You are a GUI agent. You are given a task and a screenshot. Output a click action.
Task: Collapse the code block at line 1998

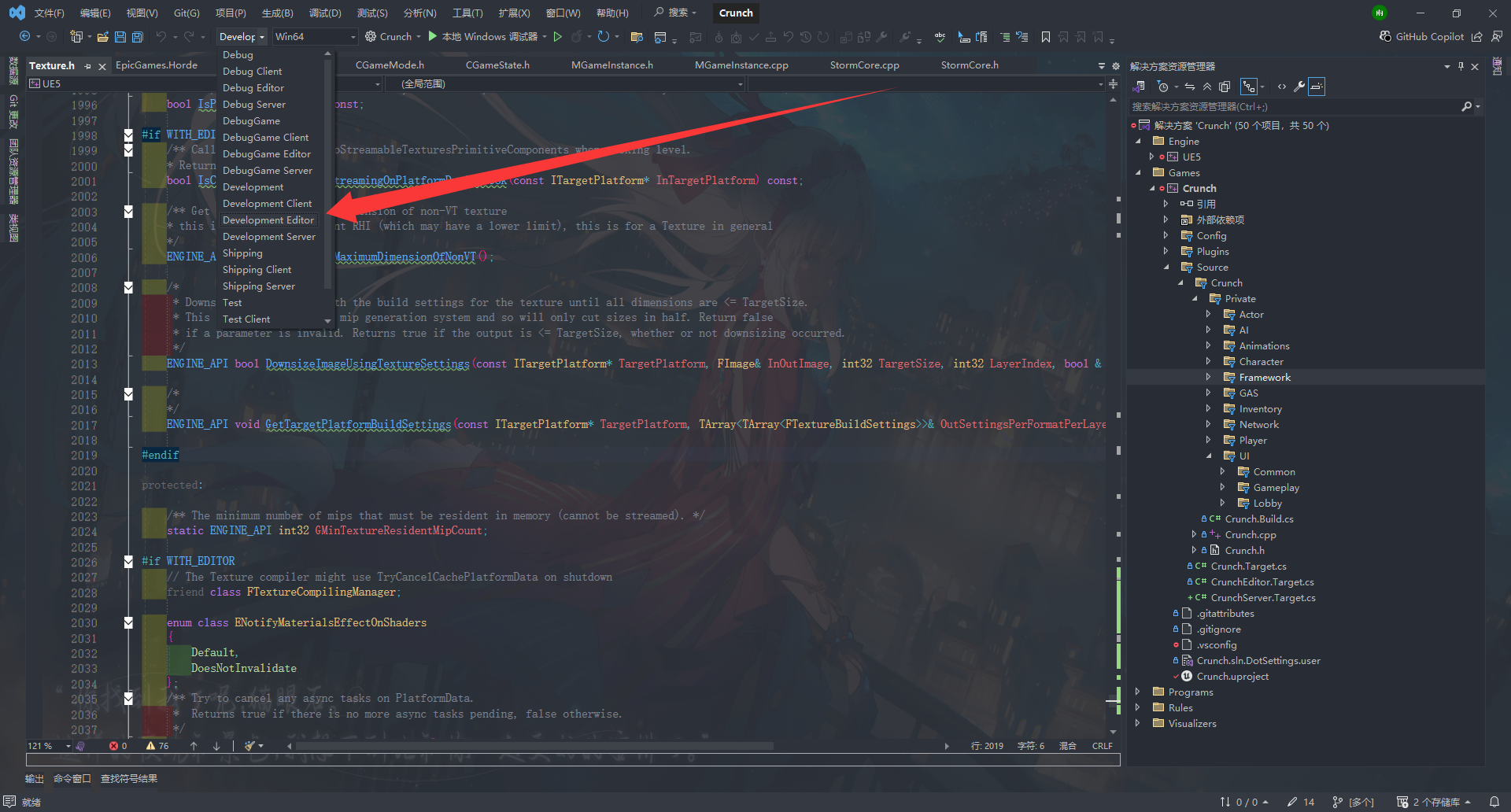pyautogui.click(x=128, y=135)
